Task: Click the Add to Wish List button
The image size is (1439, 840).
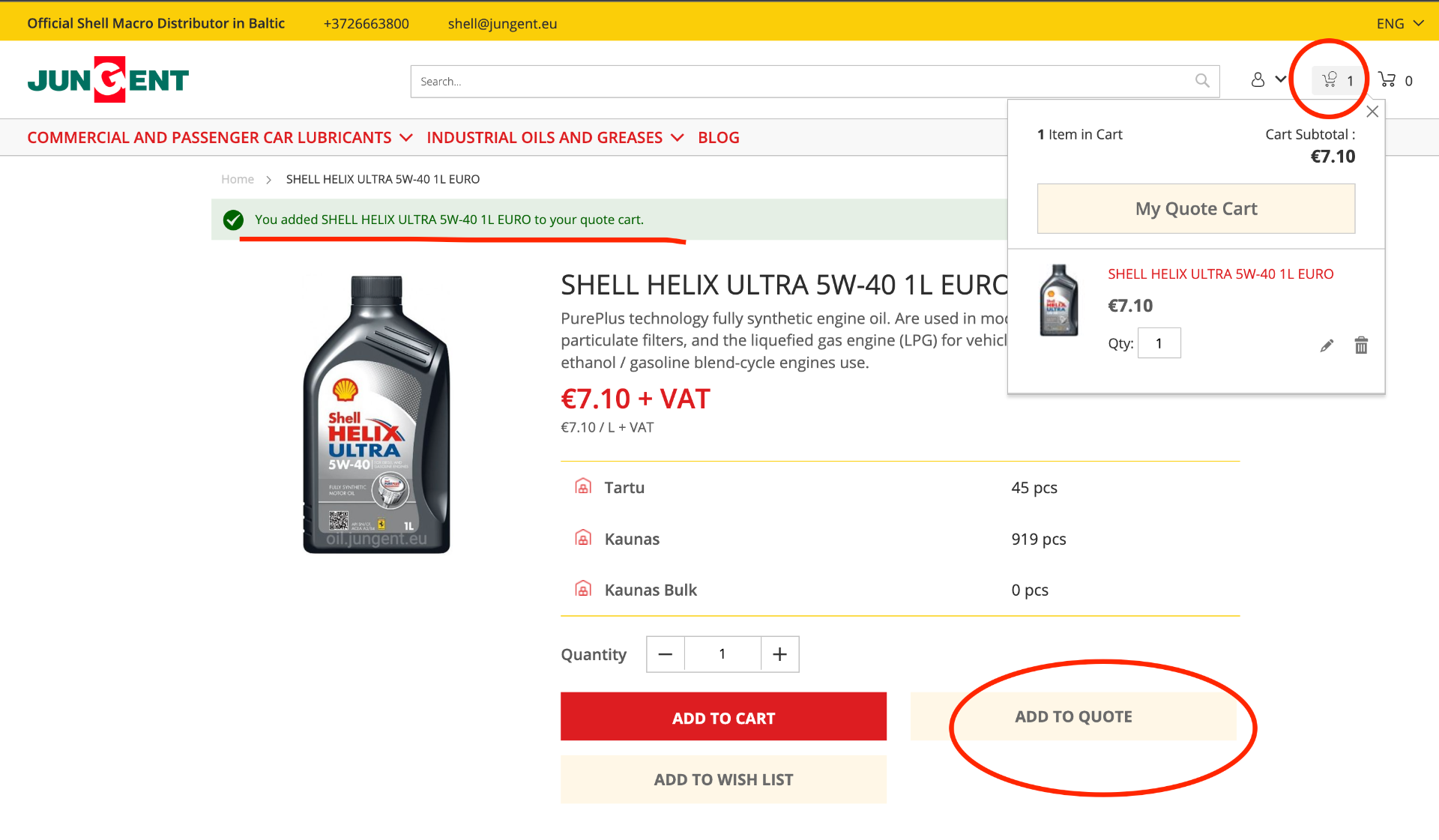Action: 723,779
